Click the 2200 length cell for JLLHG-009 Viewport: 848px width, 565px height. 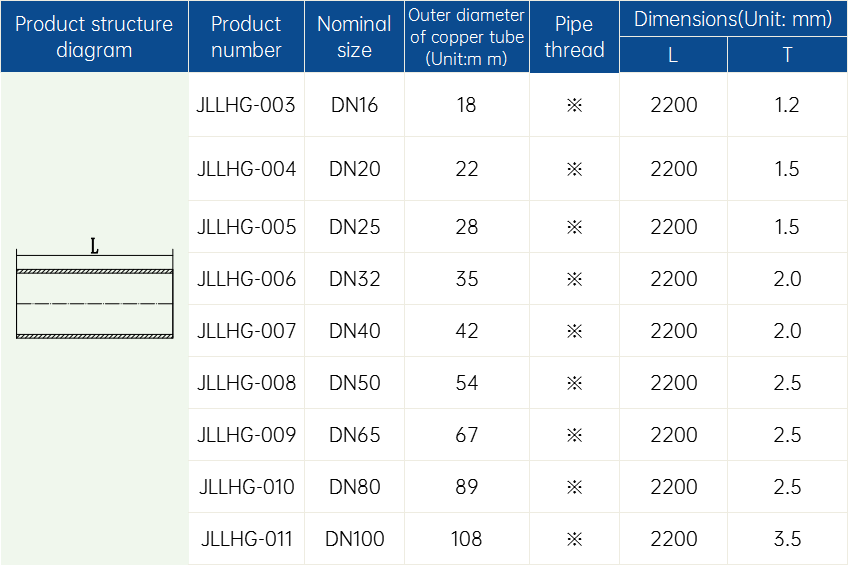(x=673, y=435)
